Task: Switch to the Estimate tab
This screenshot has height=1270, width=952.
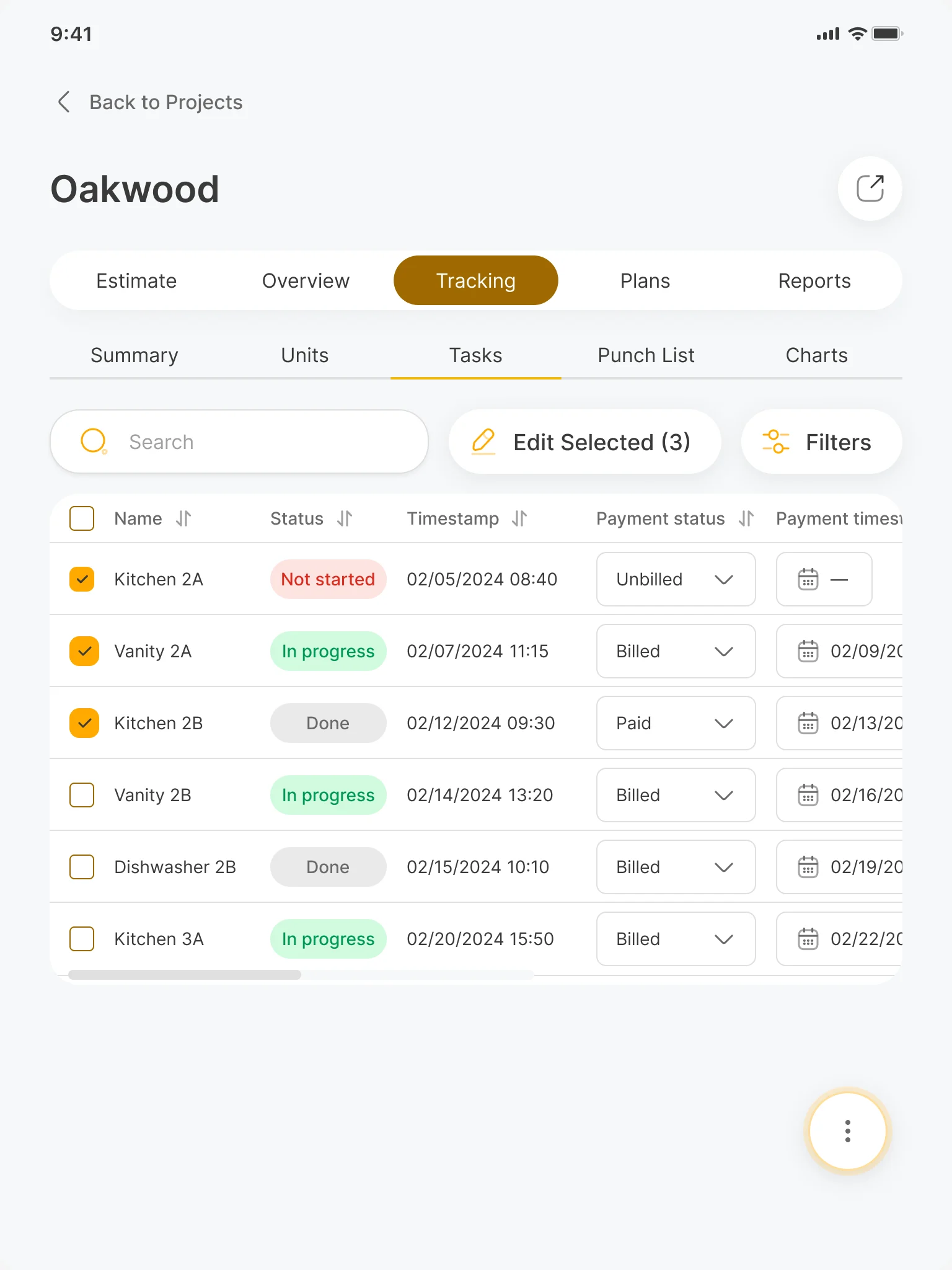Action: tap(136, 280)
